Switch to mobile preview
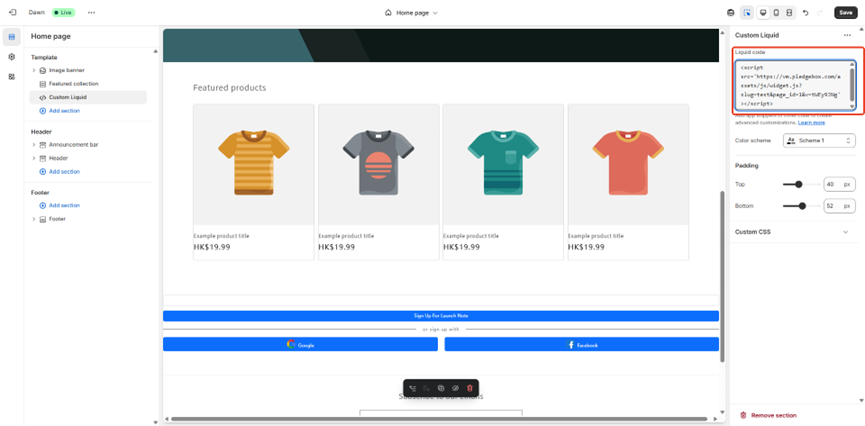This screenshot has width=865, height=426. pos(776,13)
